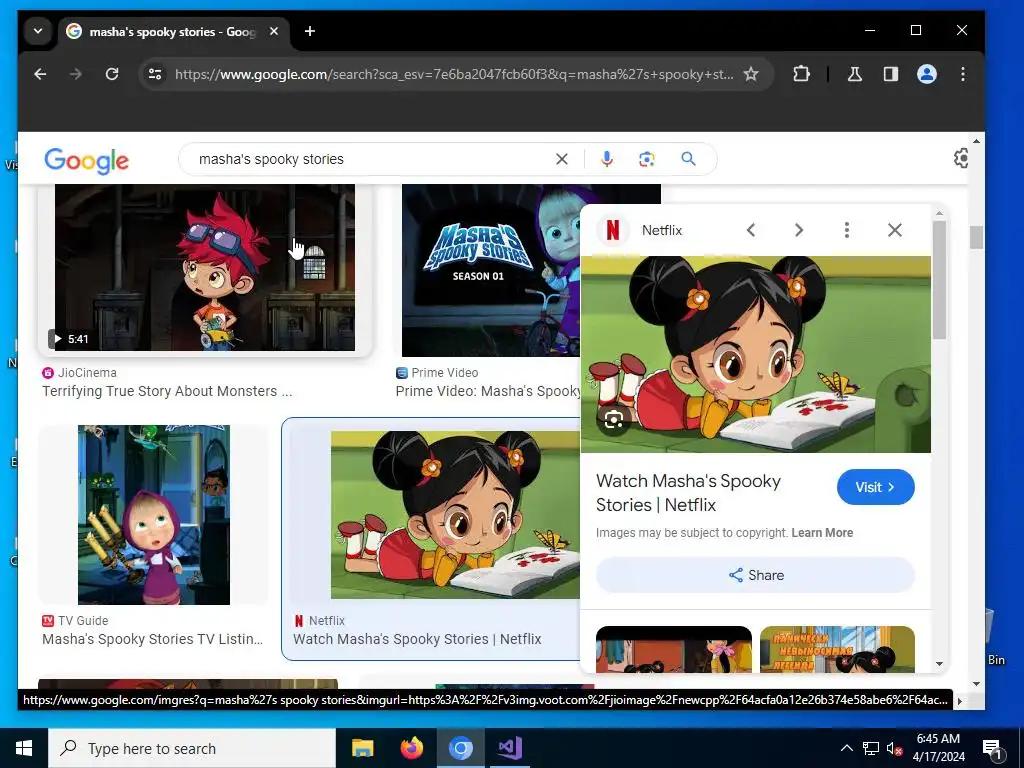
Task: Open the TV Guide Masha image thumbnail
Action: pos(153,515)
